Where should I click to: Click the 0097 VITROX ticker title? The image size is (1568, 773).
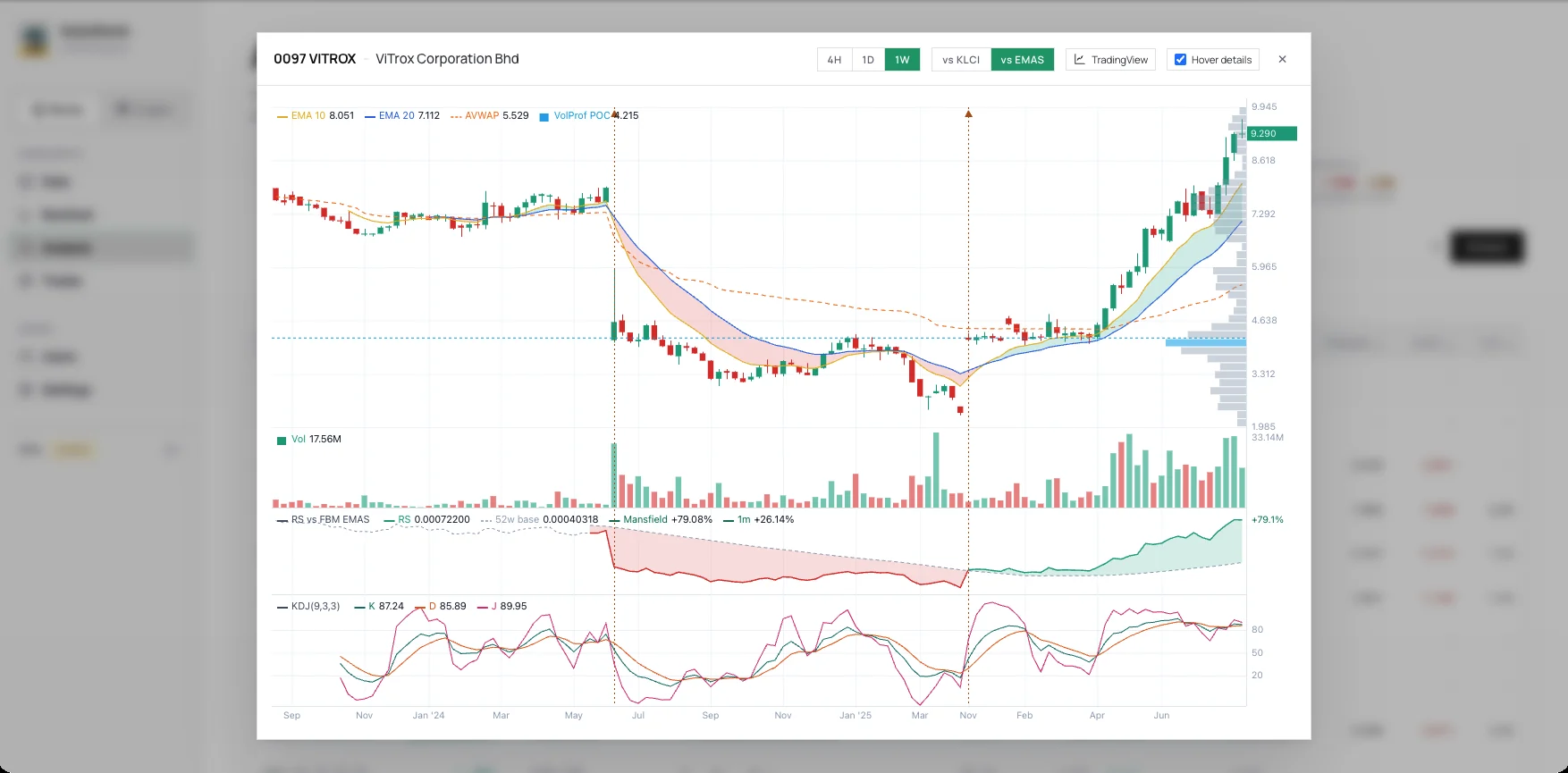coord(315,59)
